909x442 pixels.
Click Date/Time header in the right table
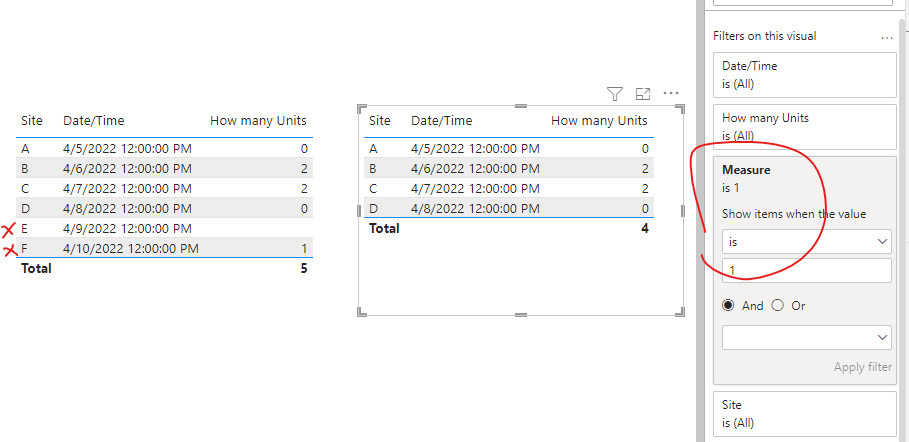442,121
